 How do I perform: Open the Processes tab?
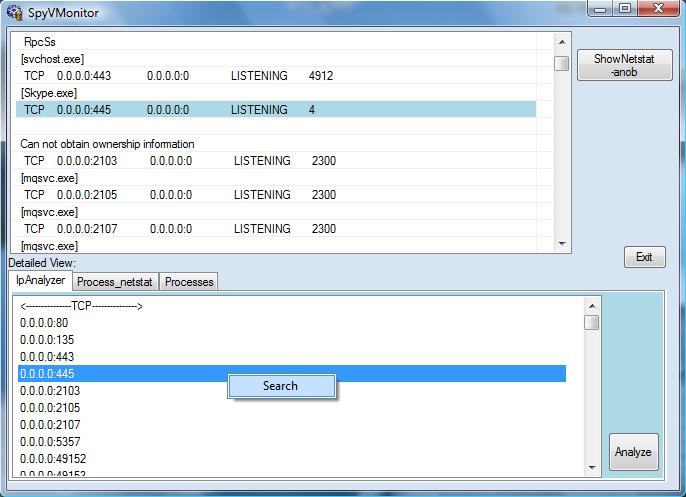click(x=189, y=282)
